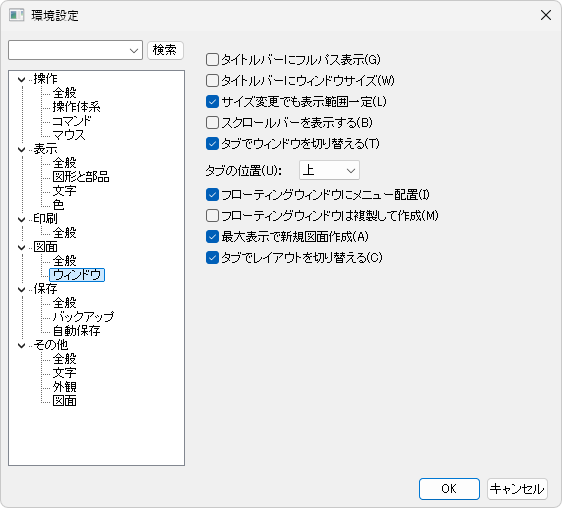Check フローティングウィンドウは複製して作成 option

tap(212, 216)
